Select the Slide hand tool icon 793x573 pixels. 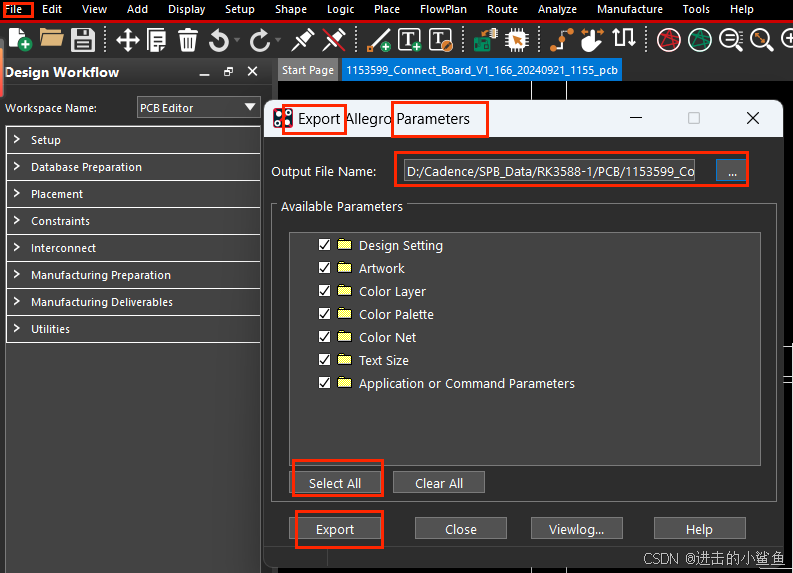pyautogui.click(x=592, y=40)
